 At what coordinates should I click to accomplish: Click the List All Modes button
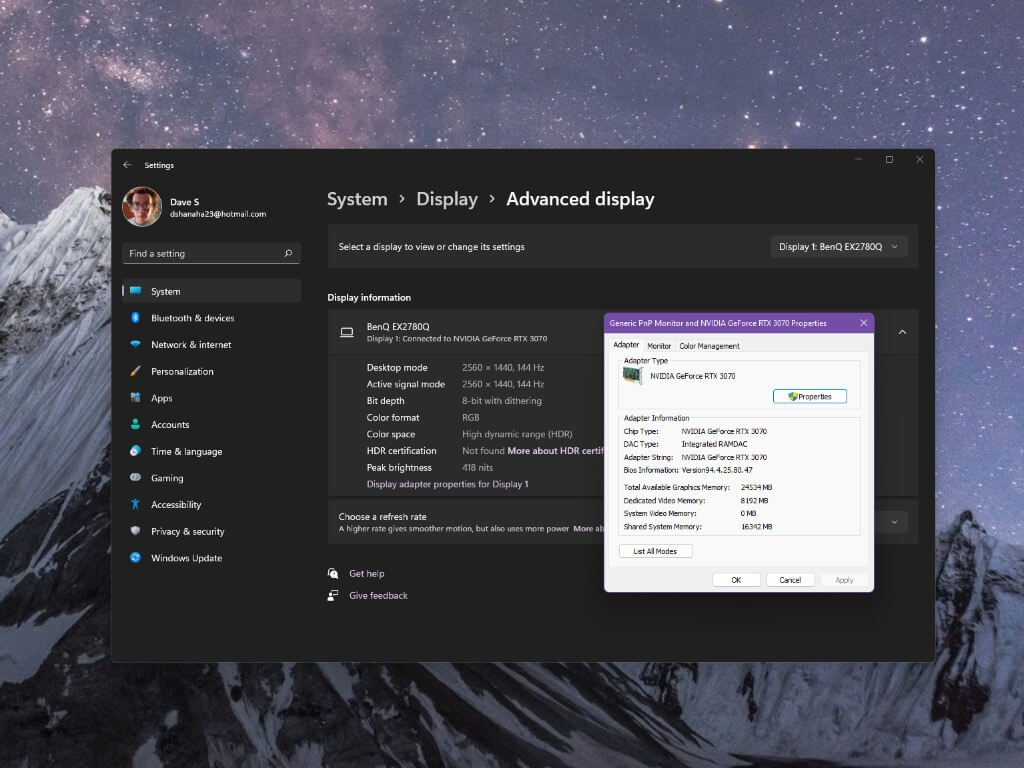[655, 551]
